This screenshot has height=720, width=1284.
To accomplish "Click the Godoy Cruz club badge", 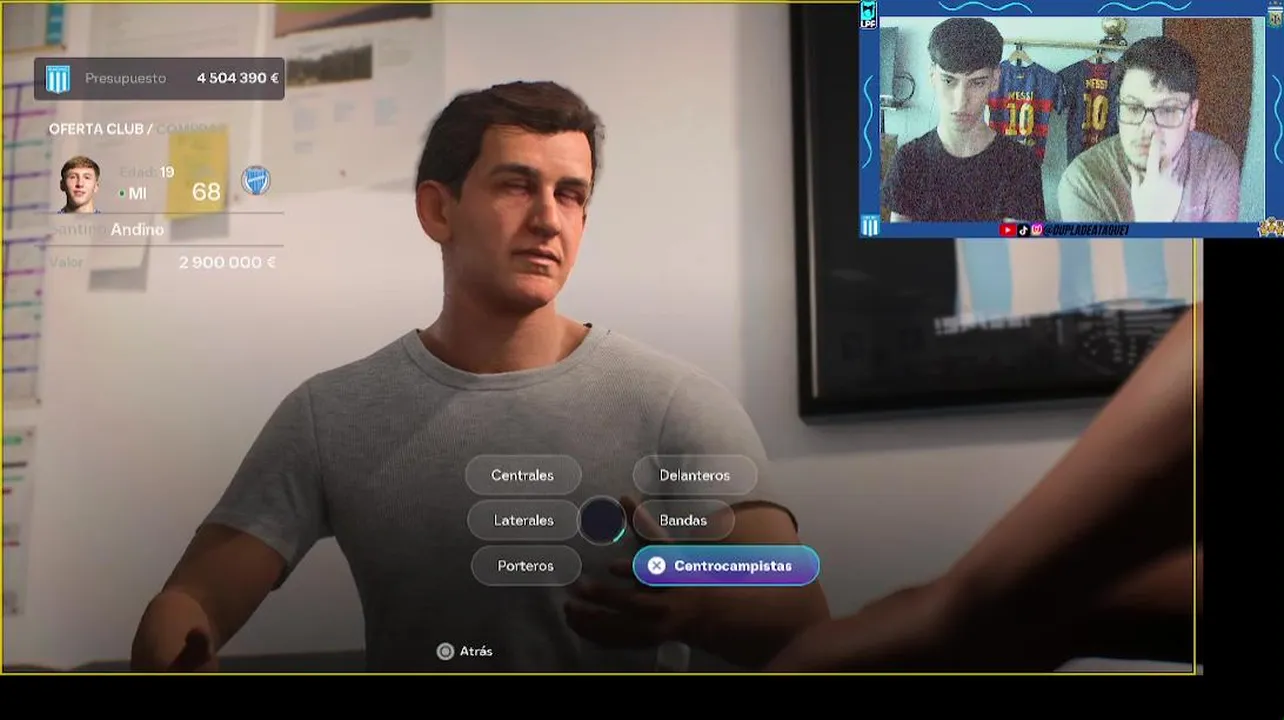I will tap(256, 181).
